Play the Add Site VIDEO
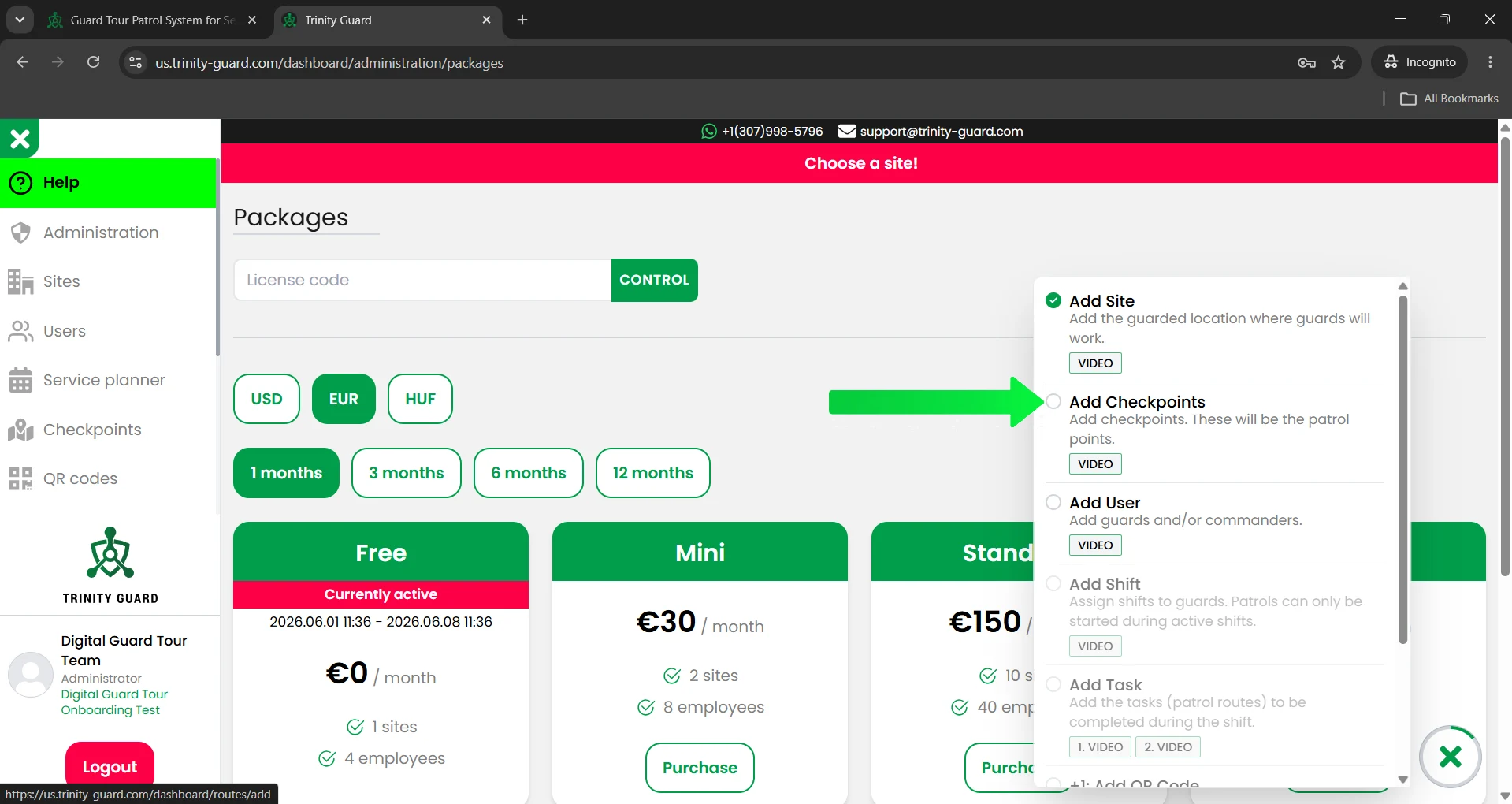The image size is (1512, 804). point(1095,363)
